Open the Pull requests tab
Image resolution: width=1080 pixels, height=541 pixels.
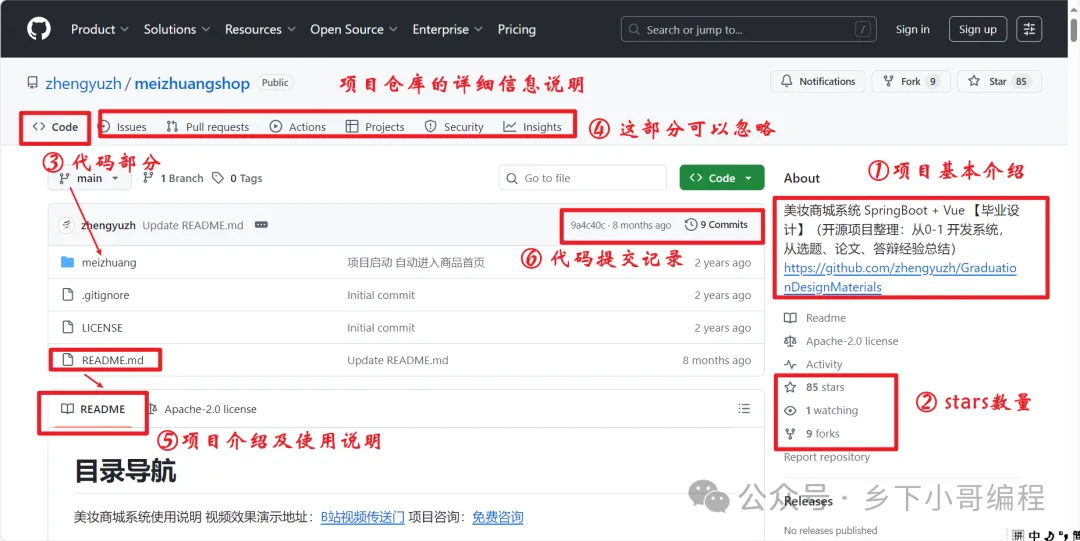(208, 127)
